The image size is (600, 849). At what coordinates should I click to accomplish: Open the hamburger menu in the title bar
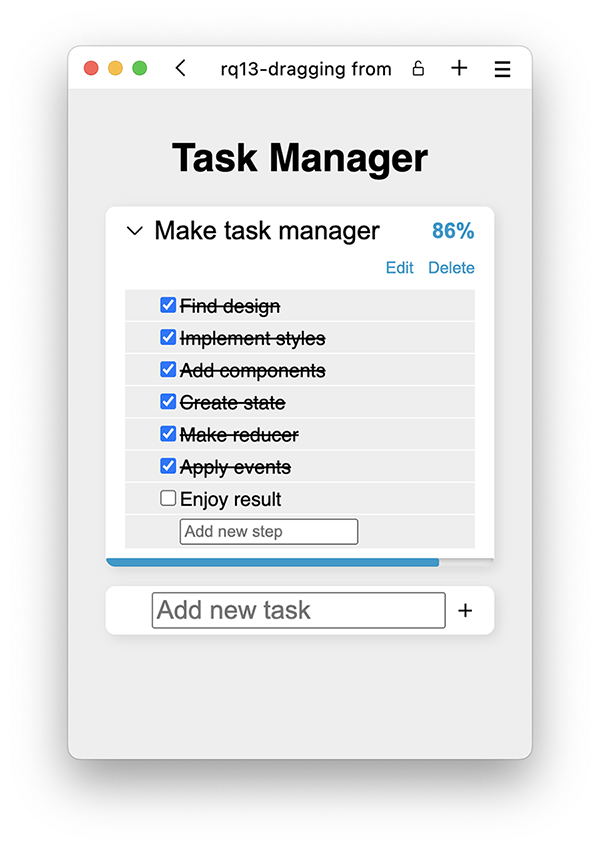click(x=502, y=68)
